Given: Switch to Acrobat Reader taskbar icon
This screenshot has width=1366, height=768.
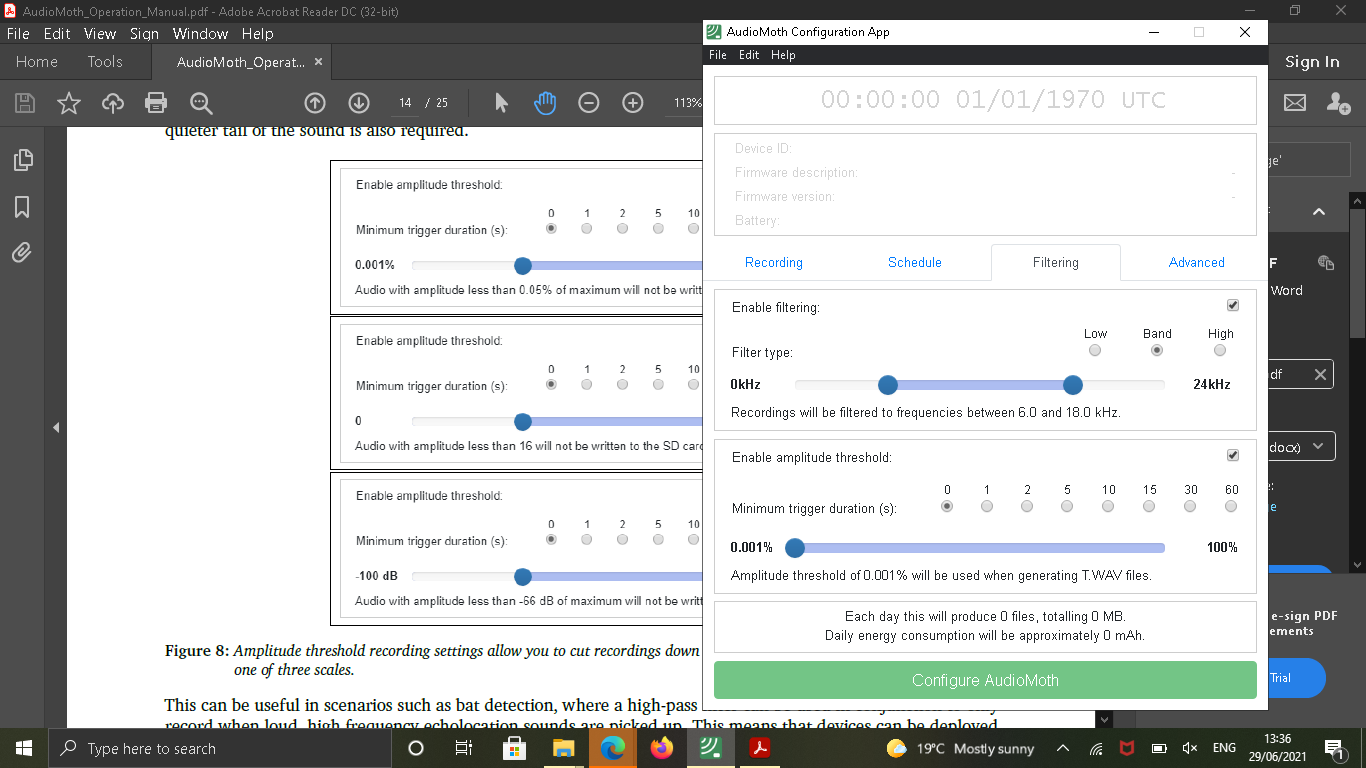Looking at the screenshot, I should click(x=760, y=748).
